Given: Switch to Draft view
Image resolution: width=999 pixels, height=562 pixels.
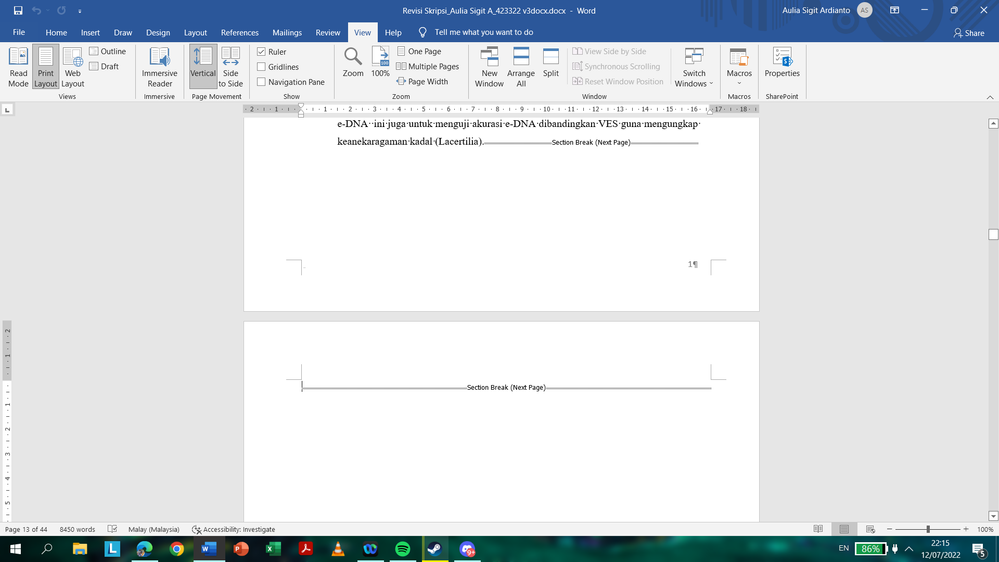Looking at the screenshot, I should [104, 66].
